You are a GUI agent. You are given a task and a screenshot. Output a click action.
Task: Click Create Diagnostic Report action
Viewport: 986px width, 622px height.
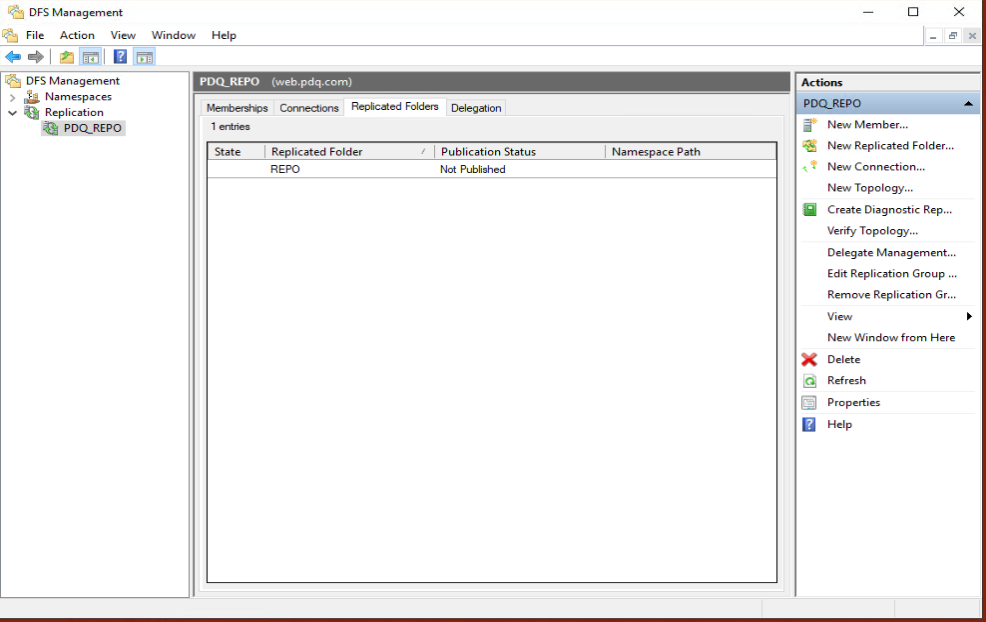pyautogui.click(x=889, y=209)
